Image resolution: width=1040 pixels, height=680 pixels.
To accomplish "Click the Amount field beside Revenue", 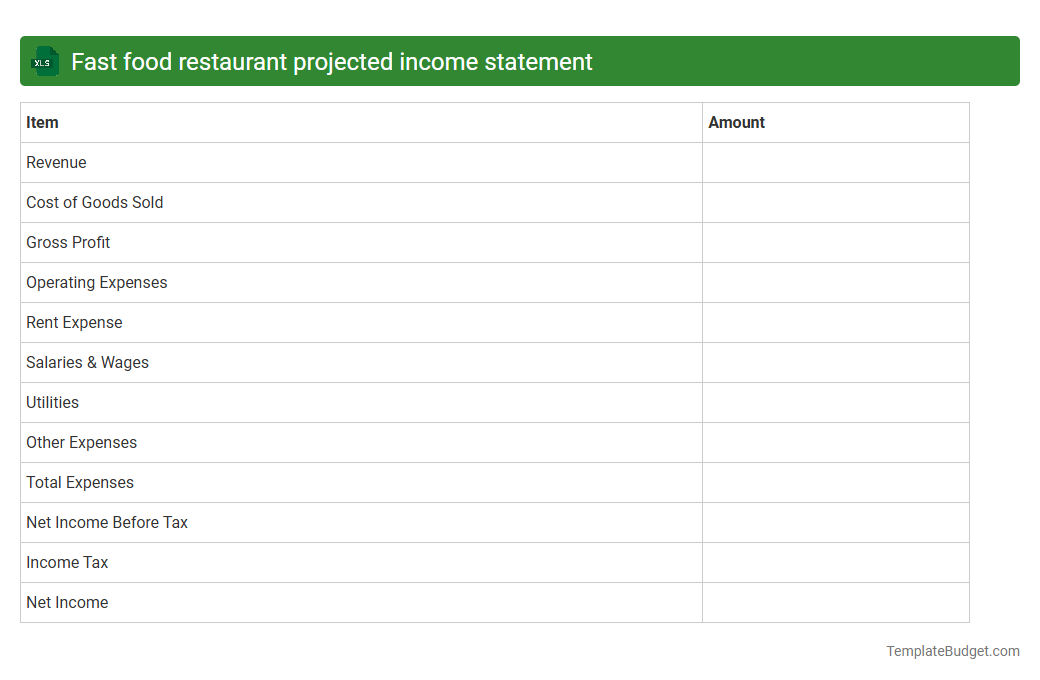I will 835,162.
